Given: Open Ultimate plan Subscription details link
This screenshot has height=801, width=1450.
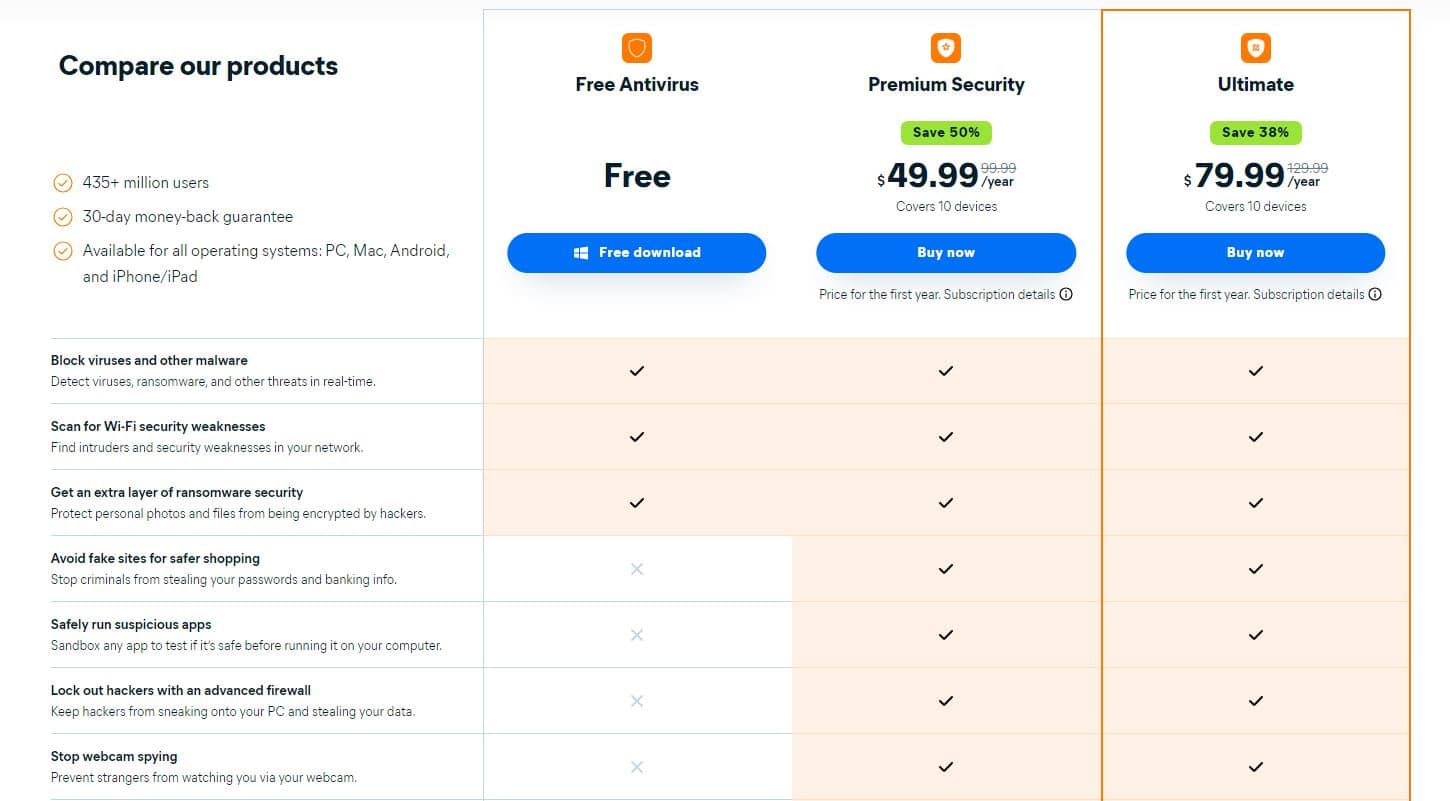Looking at the screenshot, I should click(1309, 295).
